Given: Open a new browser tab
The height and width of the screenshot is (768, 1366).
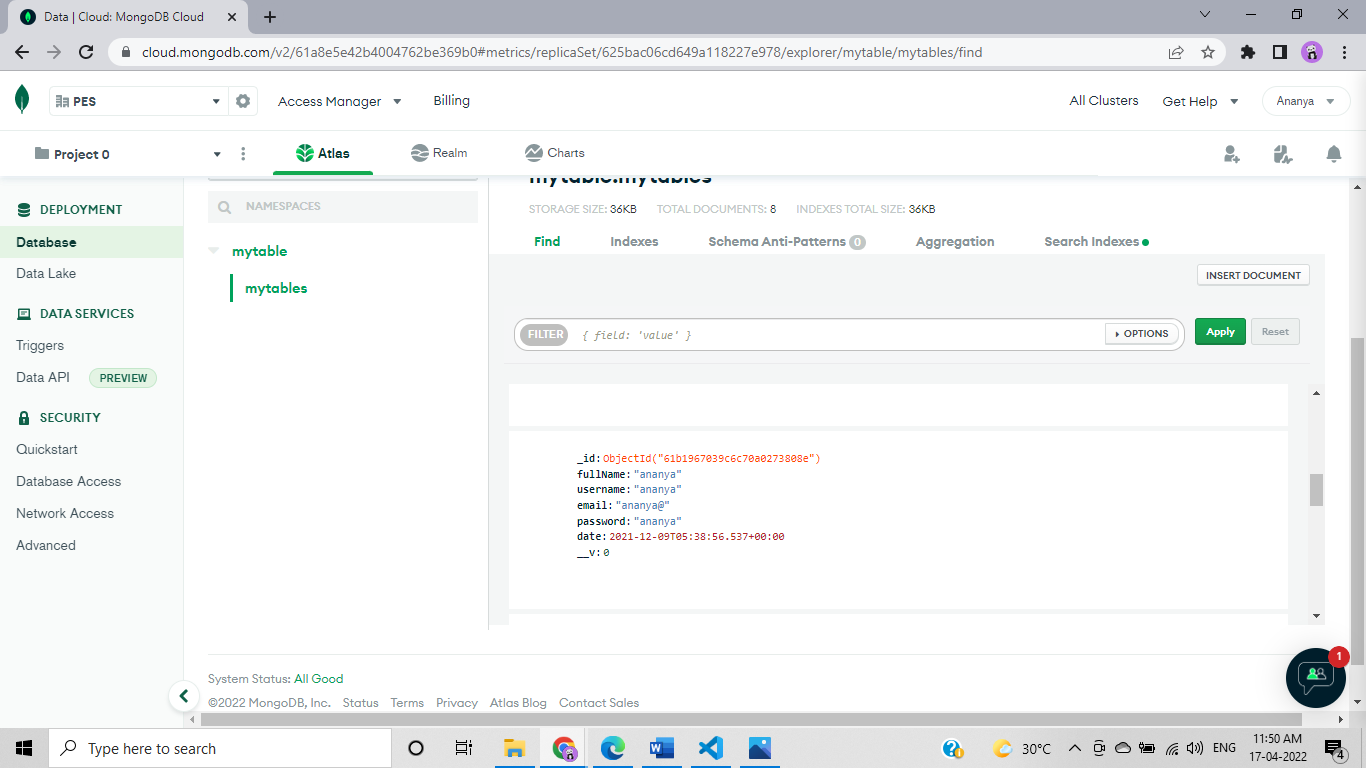Looking at the screenshot, I should (270, 17).
